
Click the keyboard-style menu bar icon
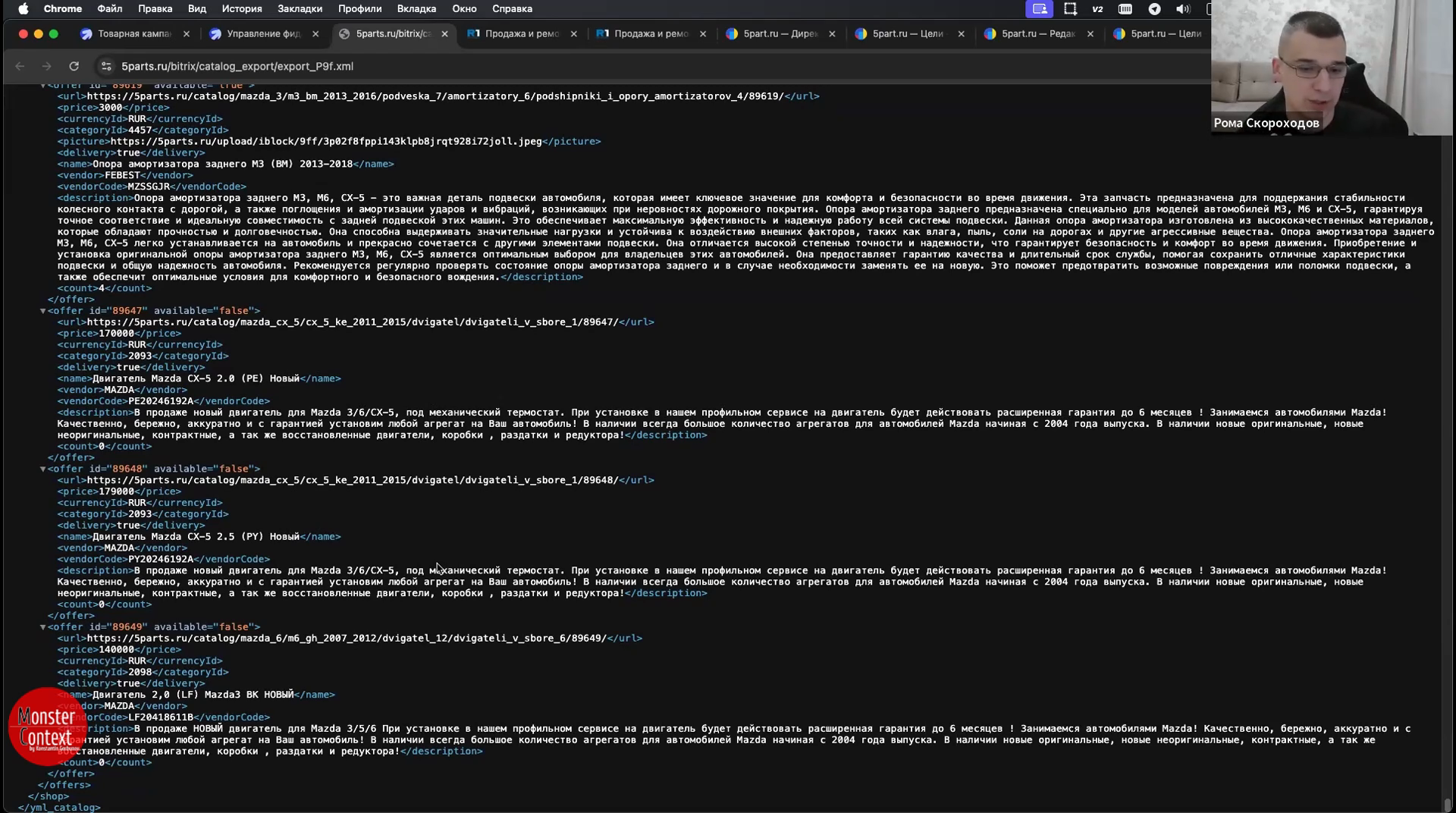tap(1125, 9)
